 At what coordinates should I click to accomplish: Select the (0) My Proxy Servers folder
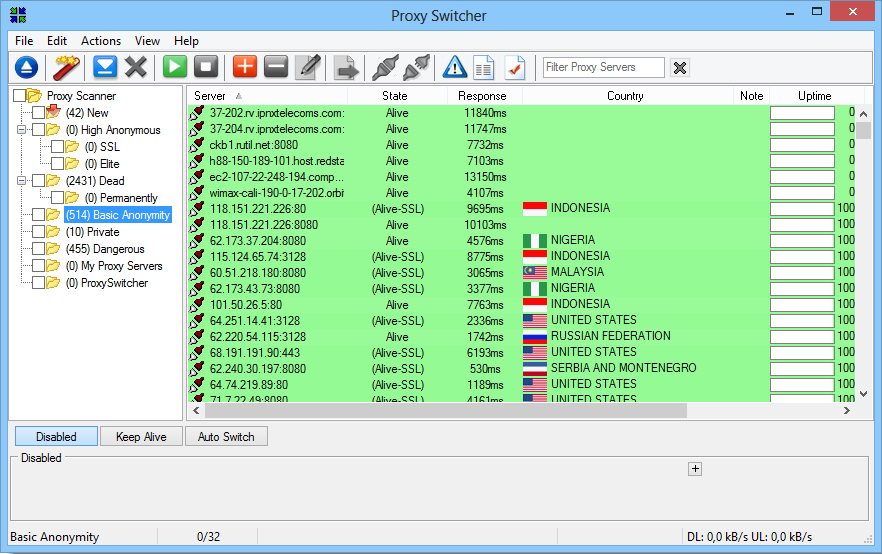coord(114,266)
